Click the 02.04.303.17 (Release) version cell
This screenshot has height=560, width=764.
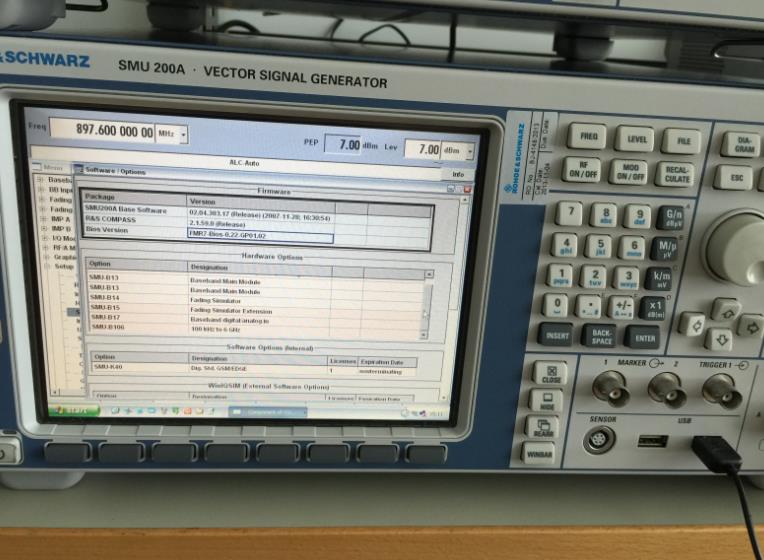259,215
